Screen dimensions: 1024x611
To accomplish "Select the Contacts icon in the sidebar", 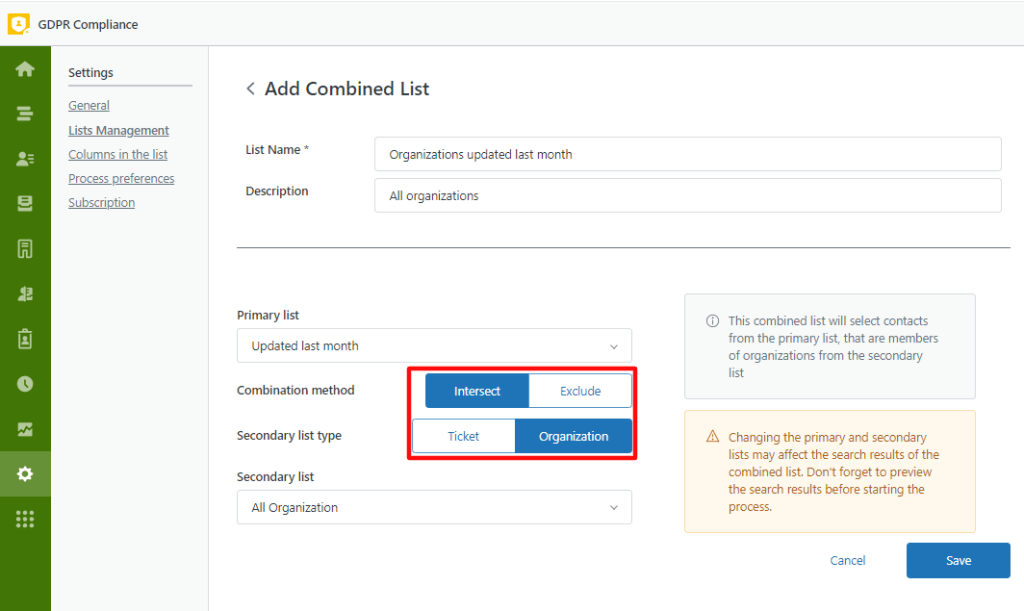I will [x=25, y=158].
